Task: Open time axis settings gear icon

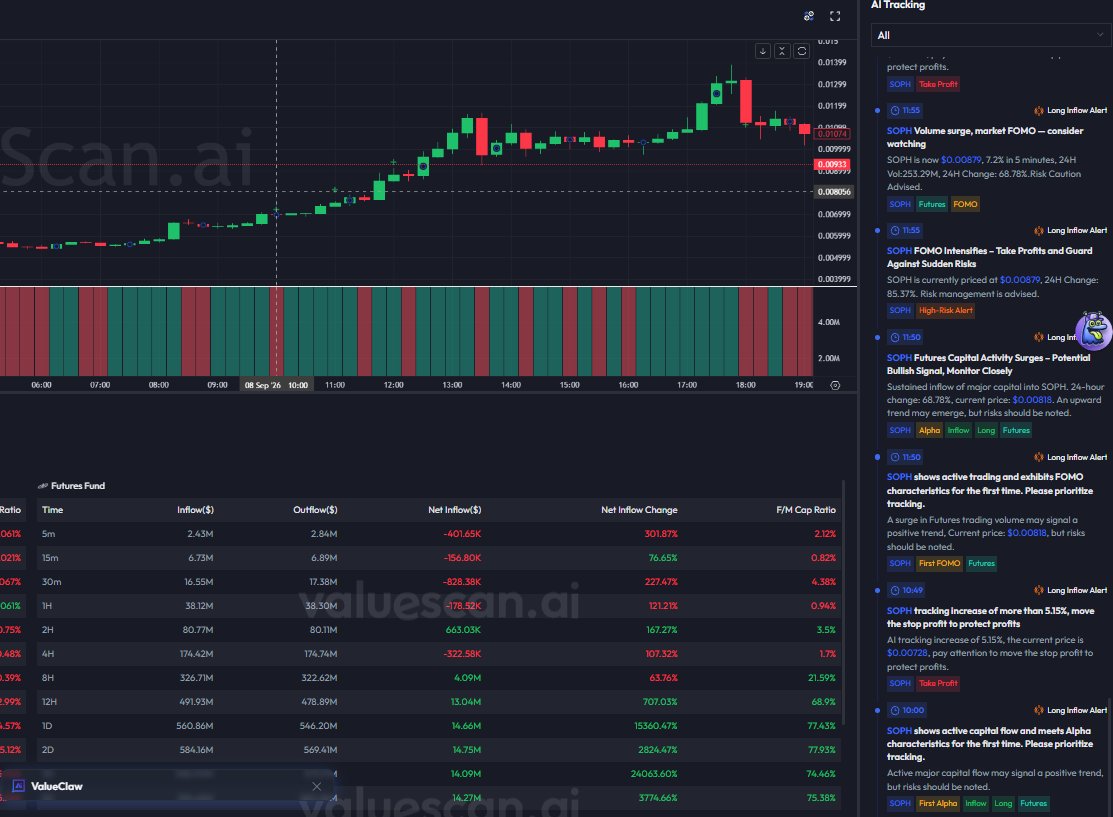Action: (835, 385)
